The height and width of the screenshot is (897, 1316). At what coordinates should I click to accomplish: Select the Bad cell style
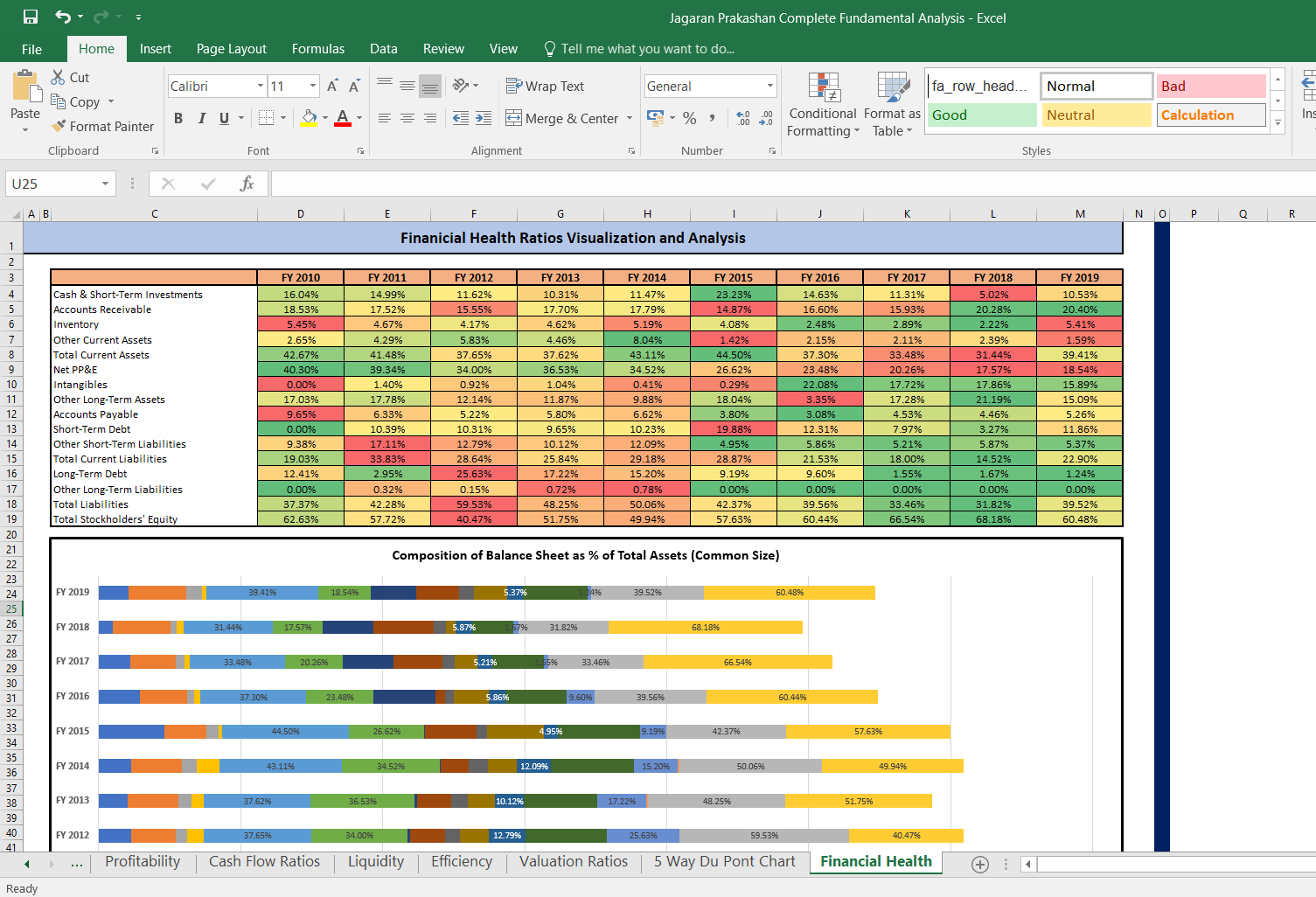tap(1211, 86)
